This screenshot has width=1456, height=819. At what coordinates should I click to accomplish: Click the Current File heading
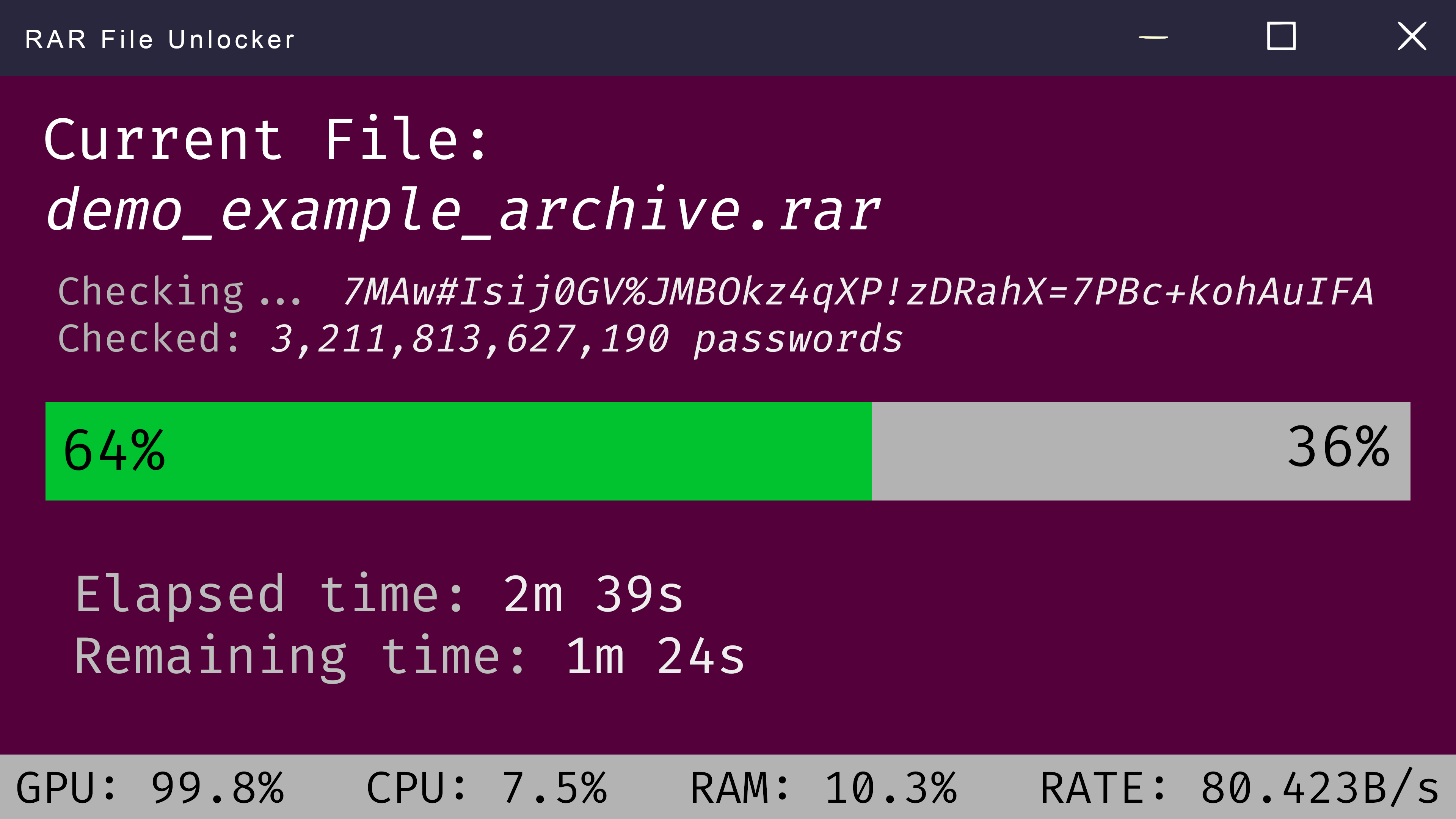[x=266, y=140]
